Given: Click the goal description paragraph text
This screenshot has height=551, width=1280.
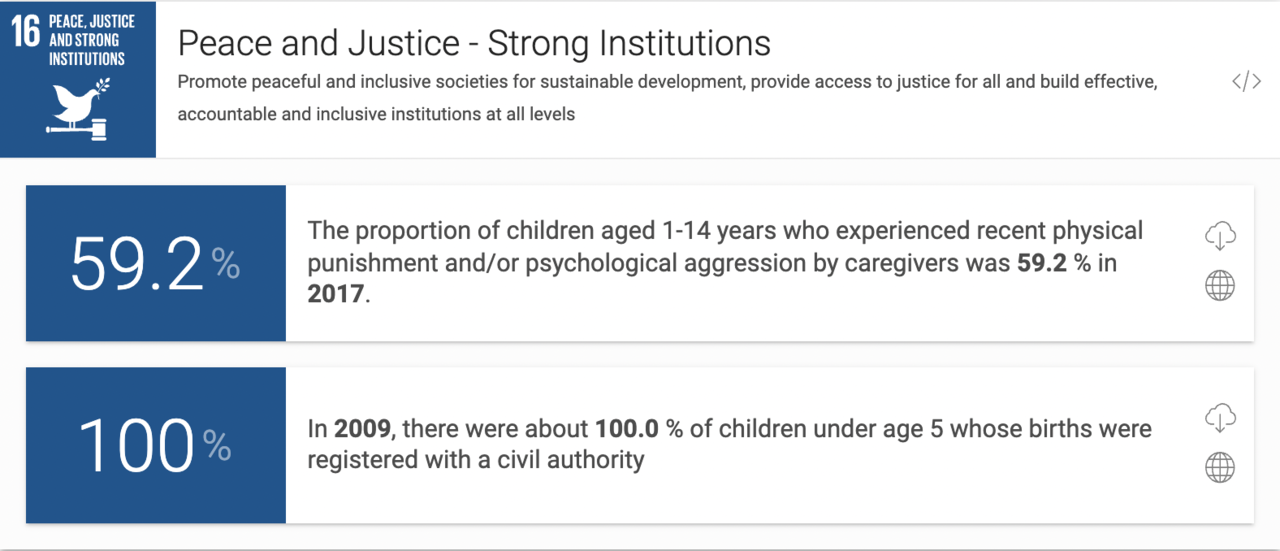Looking at the screenshot, I should coord(667,98).
